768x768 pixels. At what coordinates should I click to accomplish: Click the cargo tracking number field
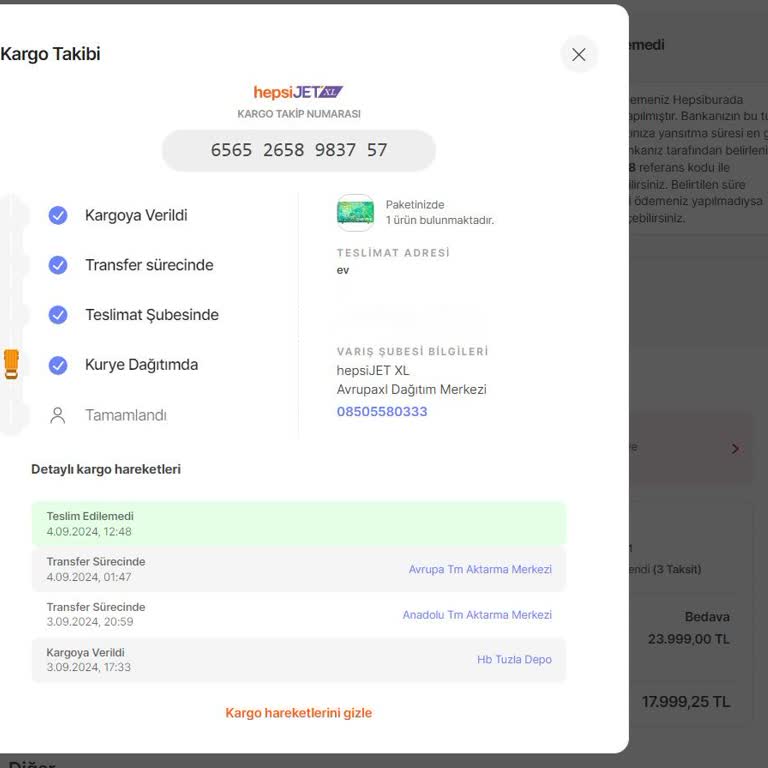(298, 150)
